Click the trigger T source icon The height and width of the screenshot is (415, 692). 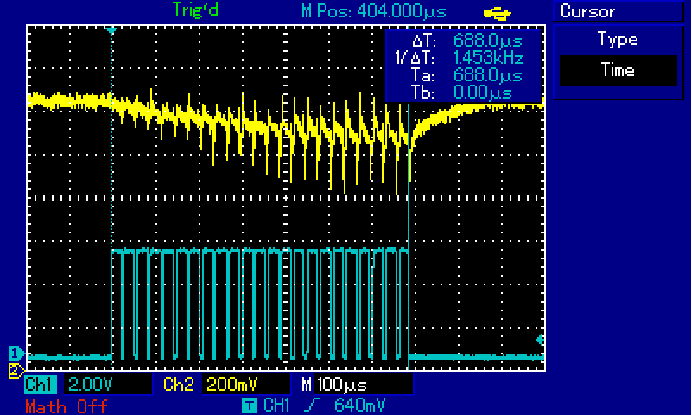(249, 405)
